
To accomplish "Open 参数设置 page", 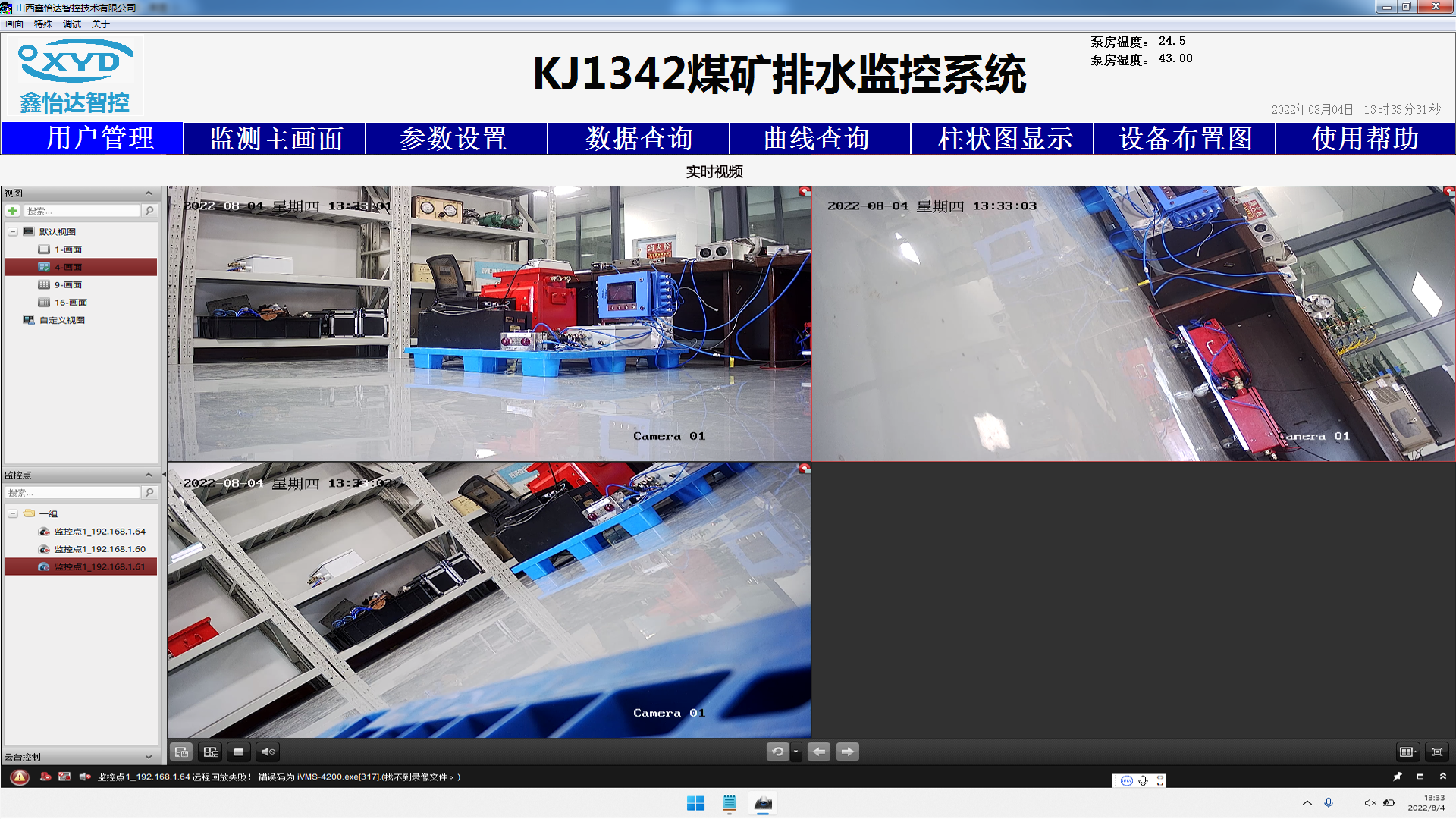I will click(453, 139).
